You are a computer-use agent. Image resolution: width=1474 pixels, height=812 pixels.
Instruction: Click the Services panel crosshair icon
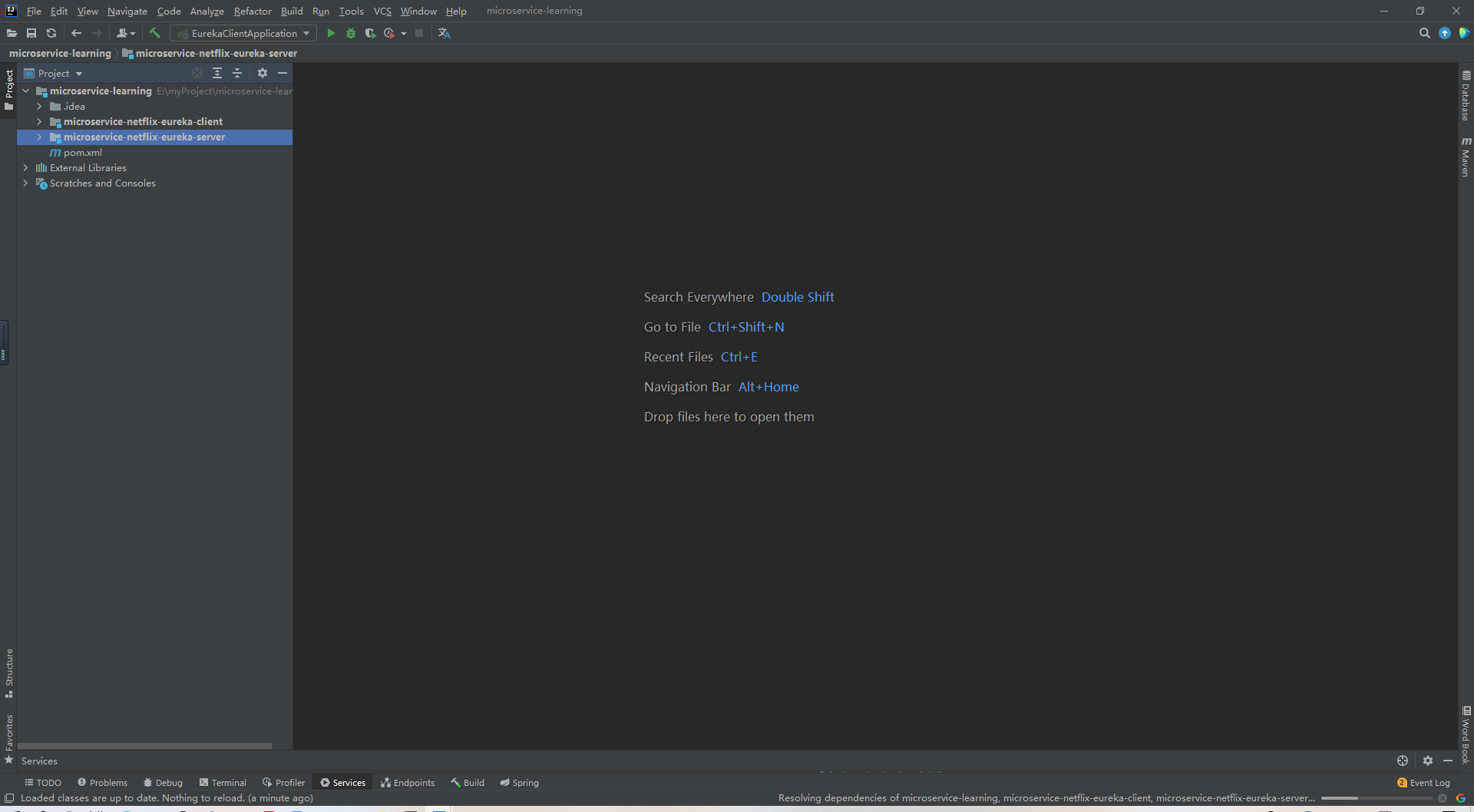1403,761
